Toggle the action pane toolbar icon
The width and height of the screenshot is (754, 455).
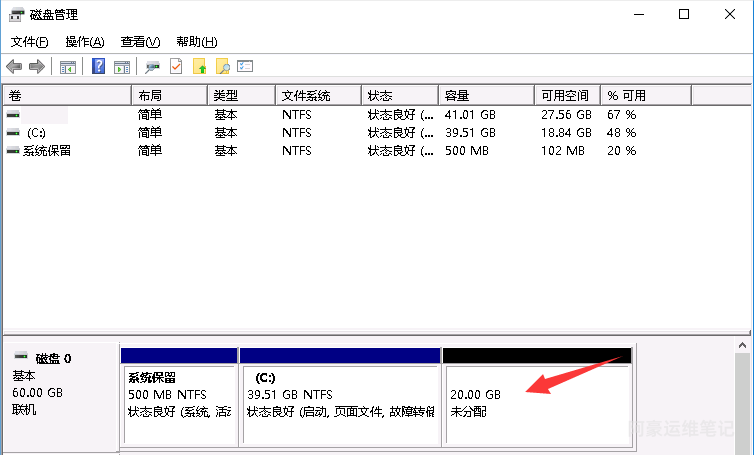tap(122, 67)
